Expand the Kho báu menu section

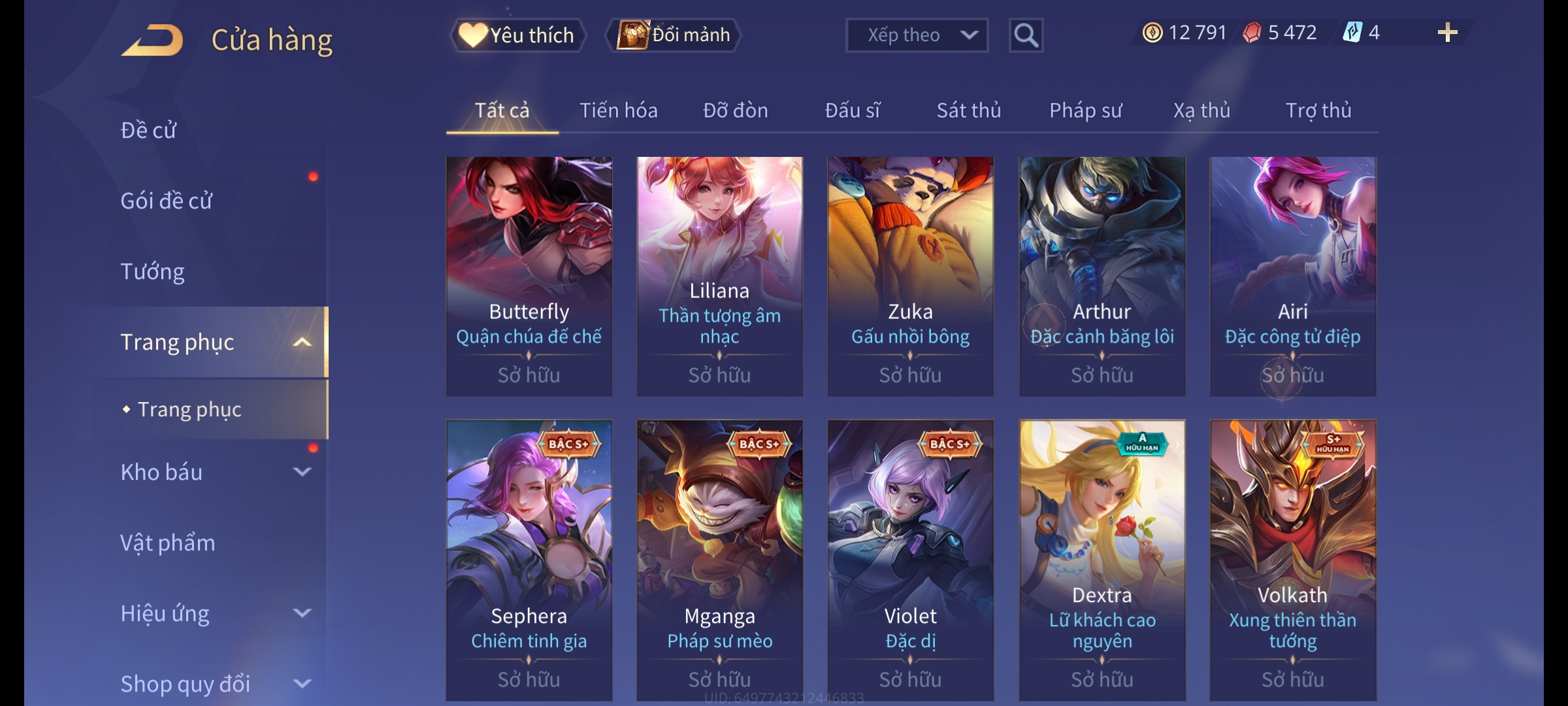(216, 472)
